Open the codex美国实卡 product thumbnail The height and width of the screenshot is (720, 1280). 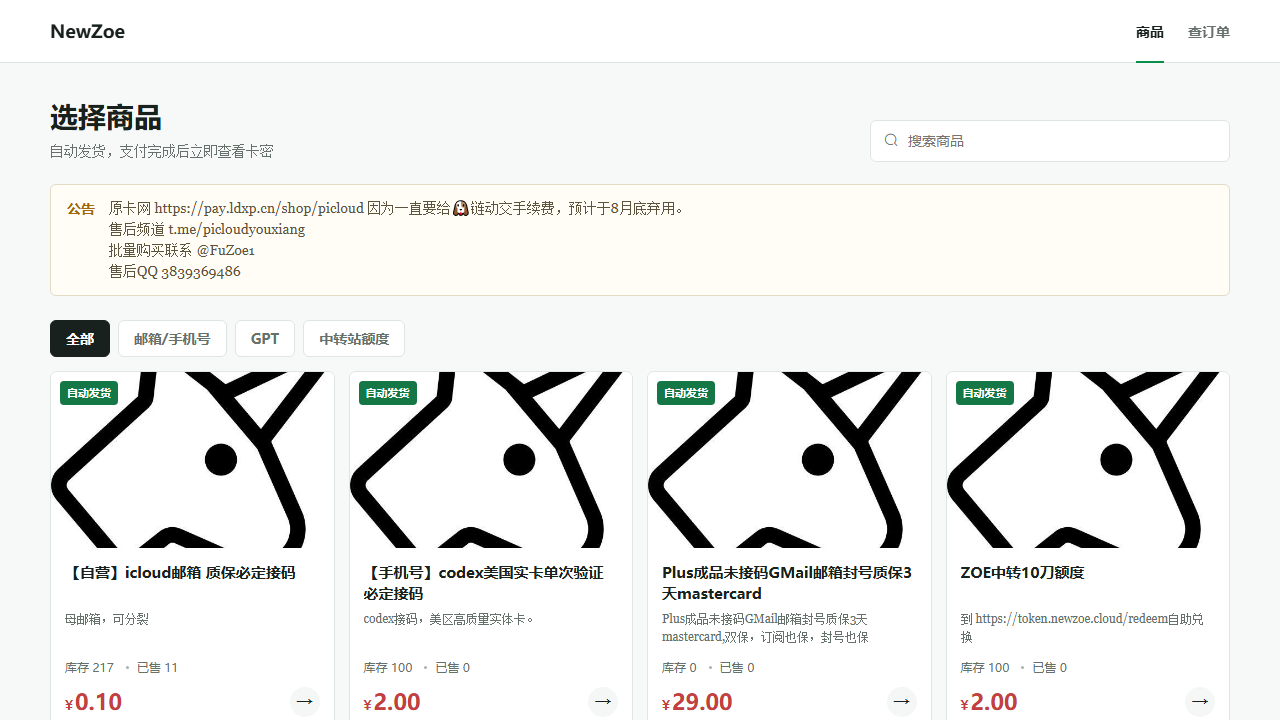pyautogui.click(x=491, y=460)
